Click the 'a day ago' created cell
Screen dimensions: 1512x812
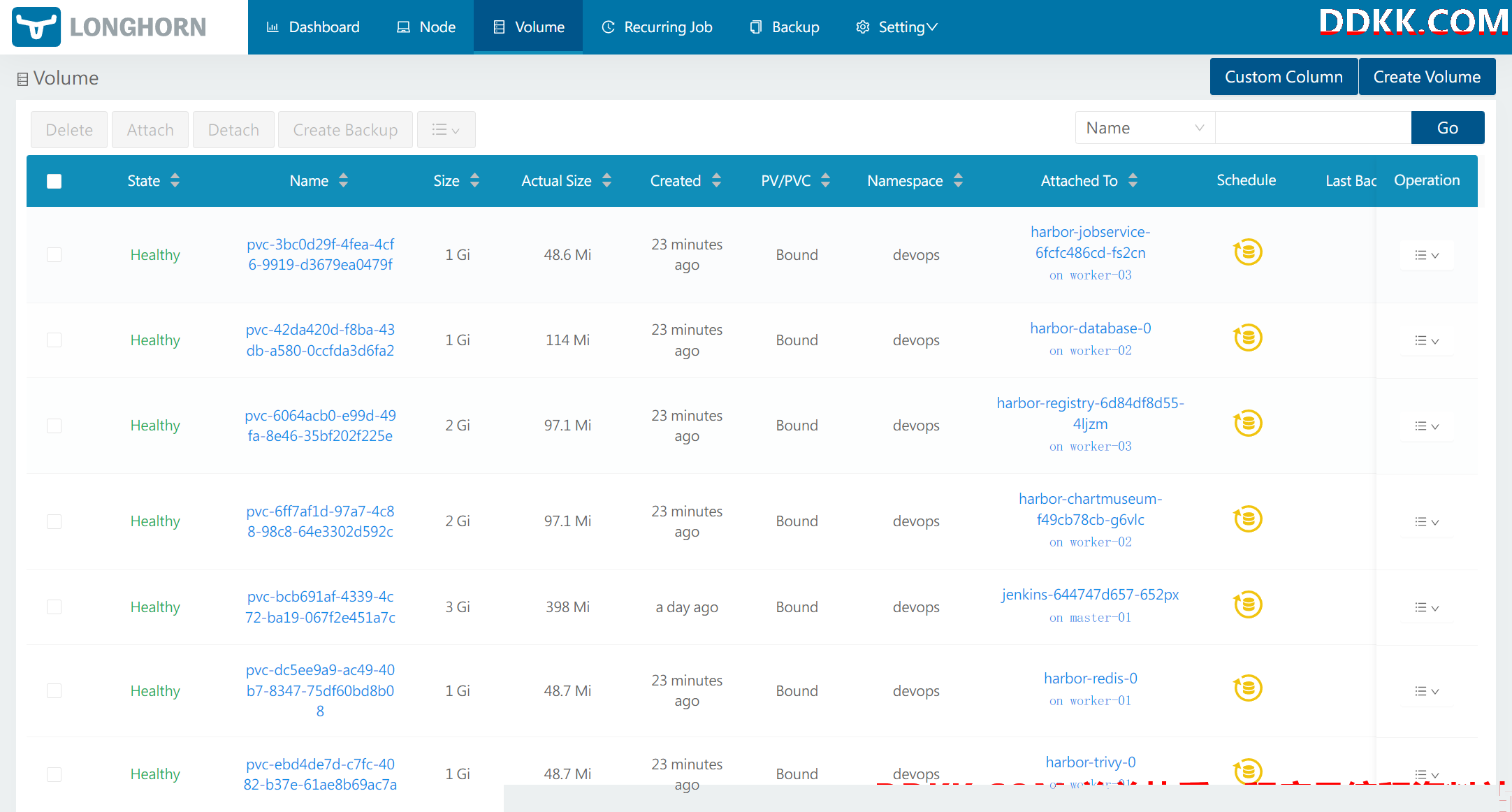point(687,607)
